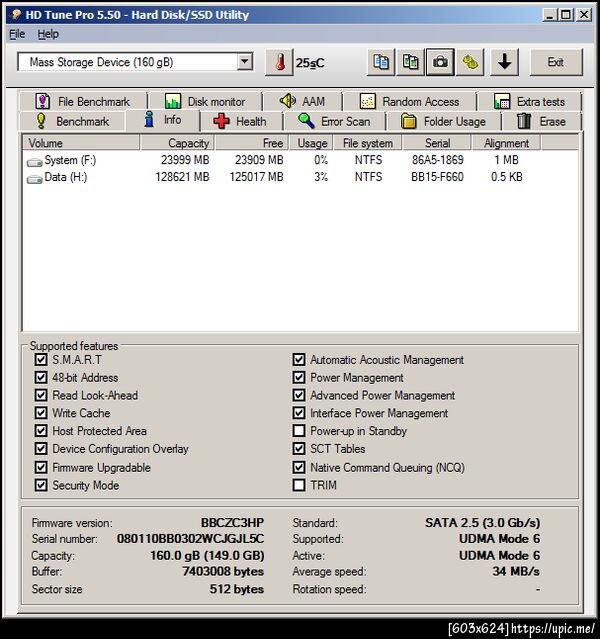The height and width of the screenshot is (639, 600).
Task: Click the 125017 MB free cell
Action: [256, 177]
